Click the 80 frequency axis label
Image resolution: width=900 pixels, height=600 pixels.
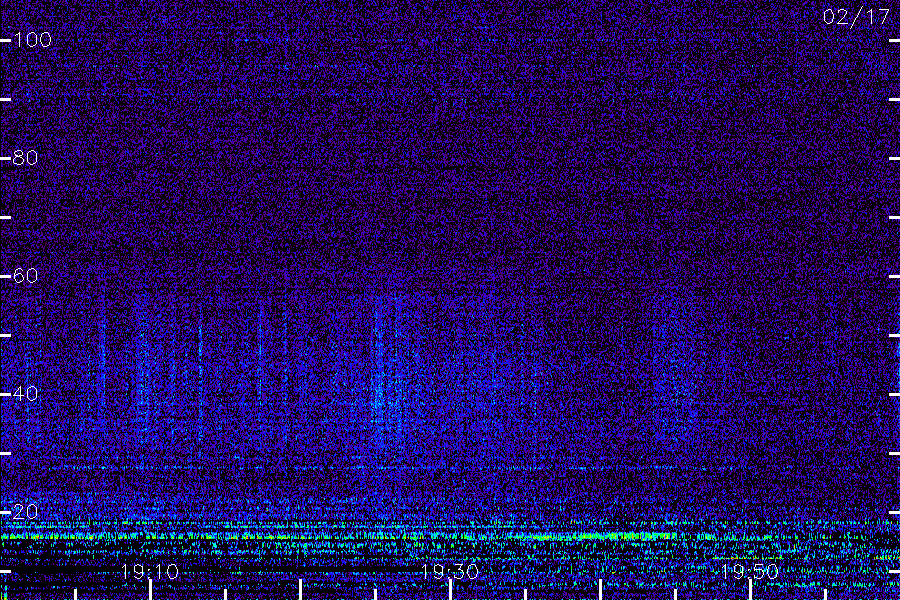click(25, 157)
